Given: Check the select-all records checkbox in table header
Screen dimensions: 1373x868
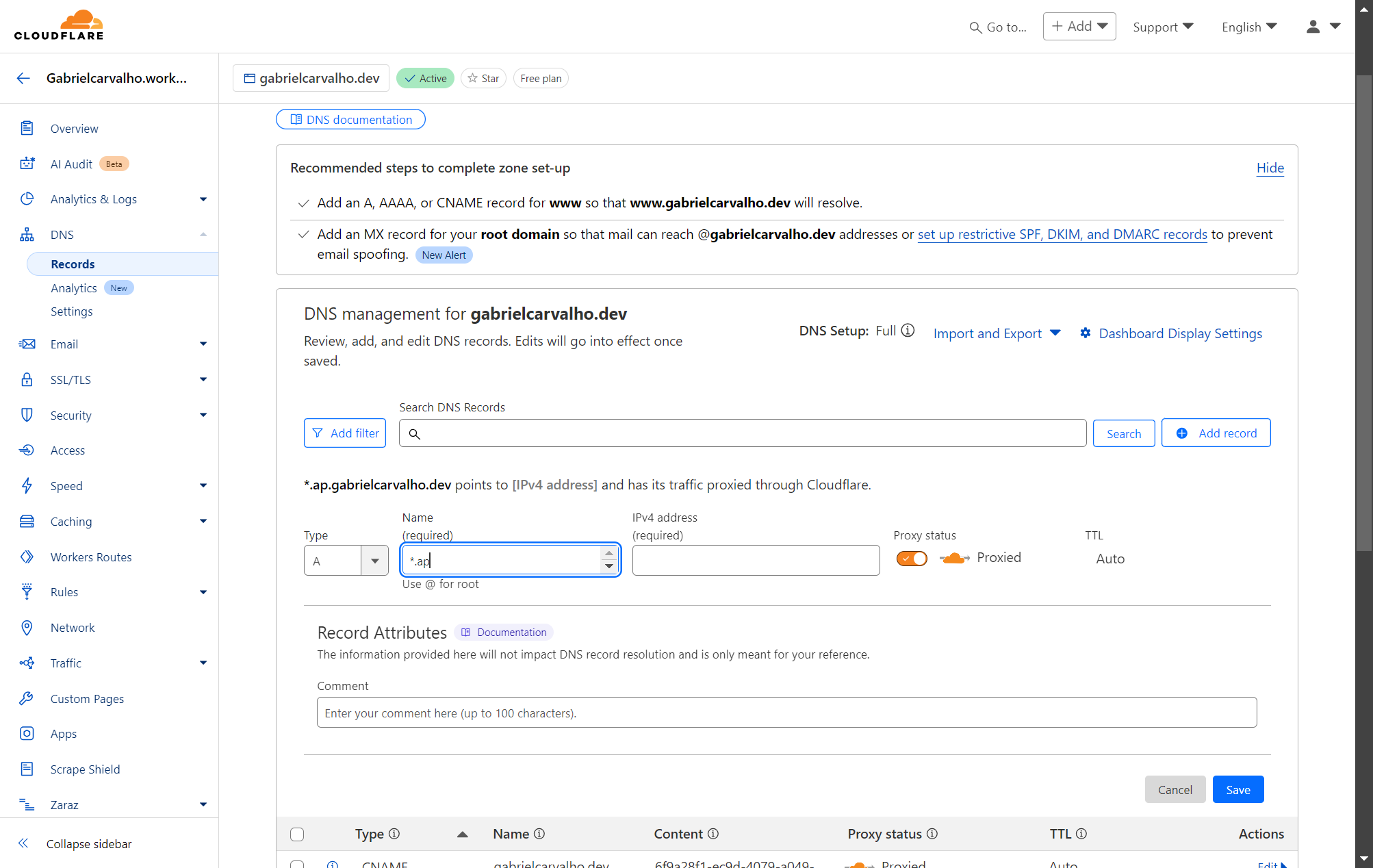Looking at the screenshot, I should point(297,834).
